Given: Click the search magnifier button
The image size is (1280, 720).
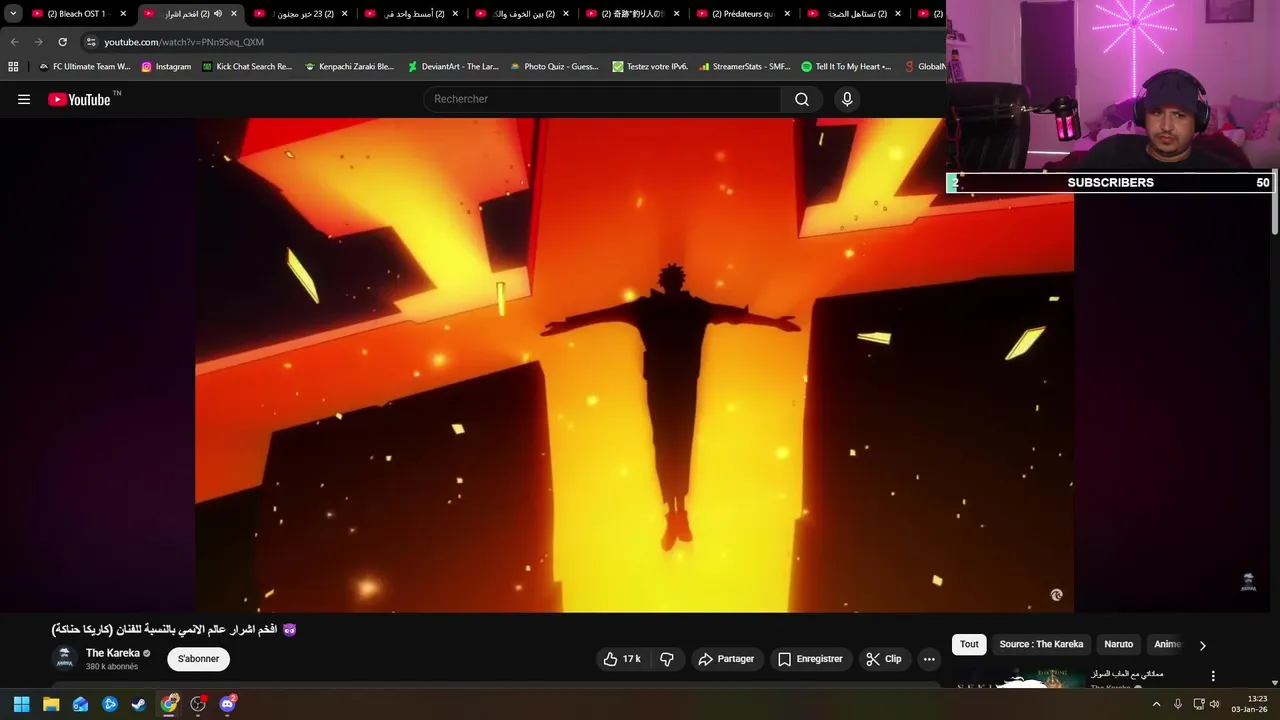Looking at the screenshot, I should pos(802,99).
